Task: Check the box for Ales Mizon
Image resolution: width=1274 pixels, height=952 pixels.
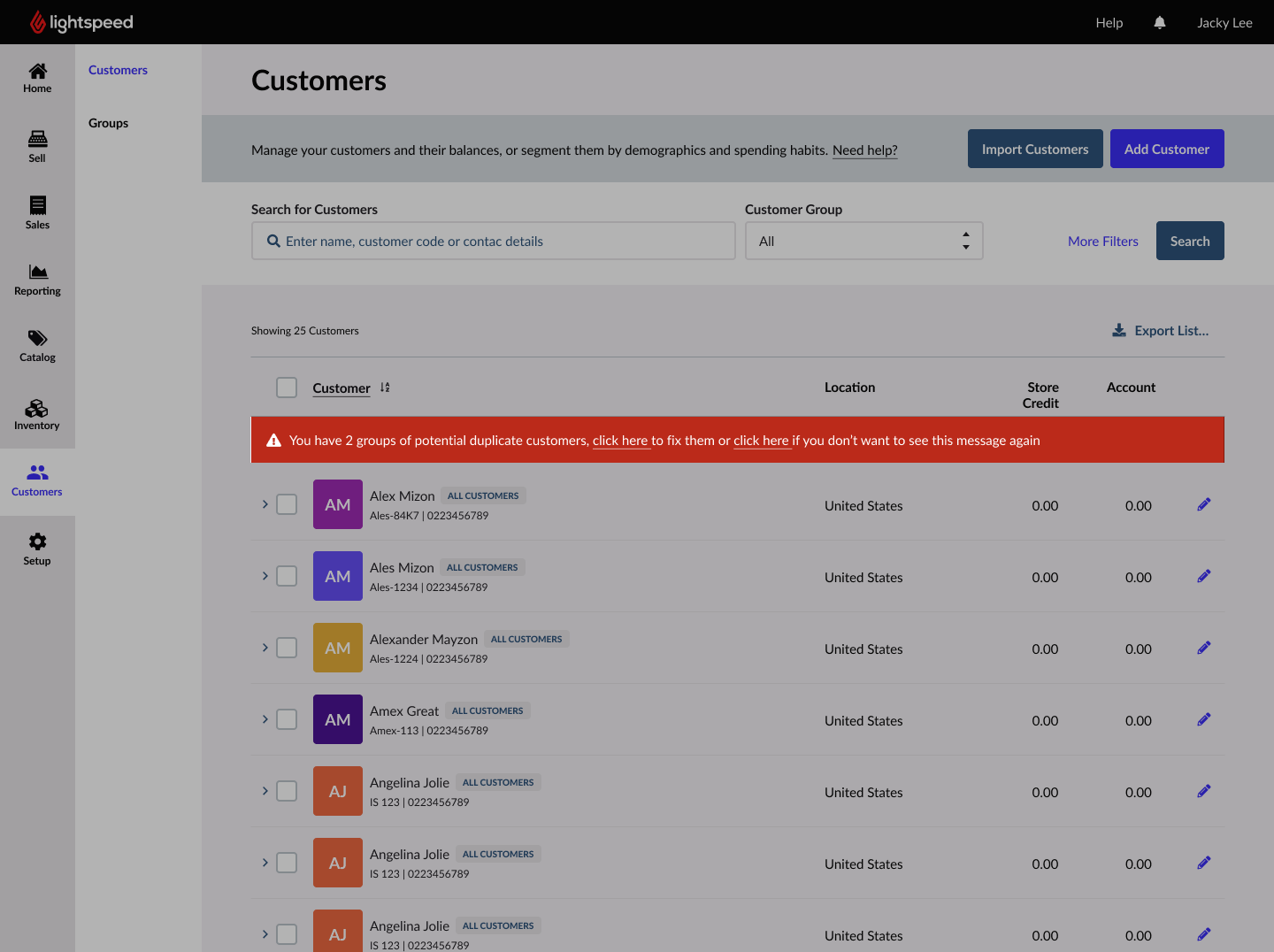Action: tap(287, 576)
